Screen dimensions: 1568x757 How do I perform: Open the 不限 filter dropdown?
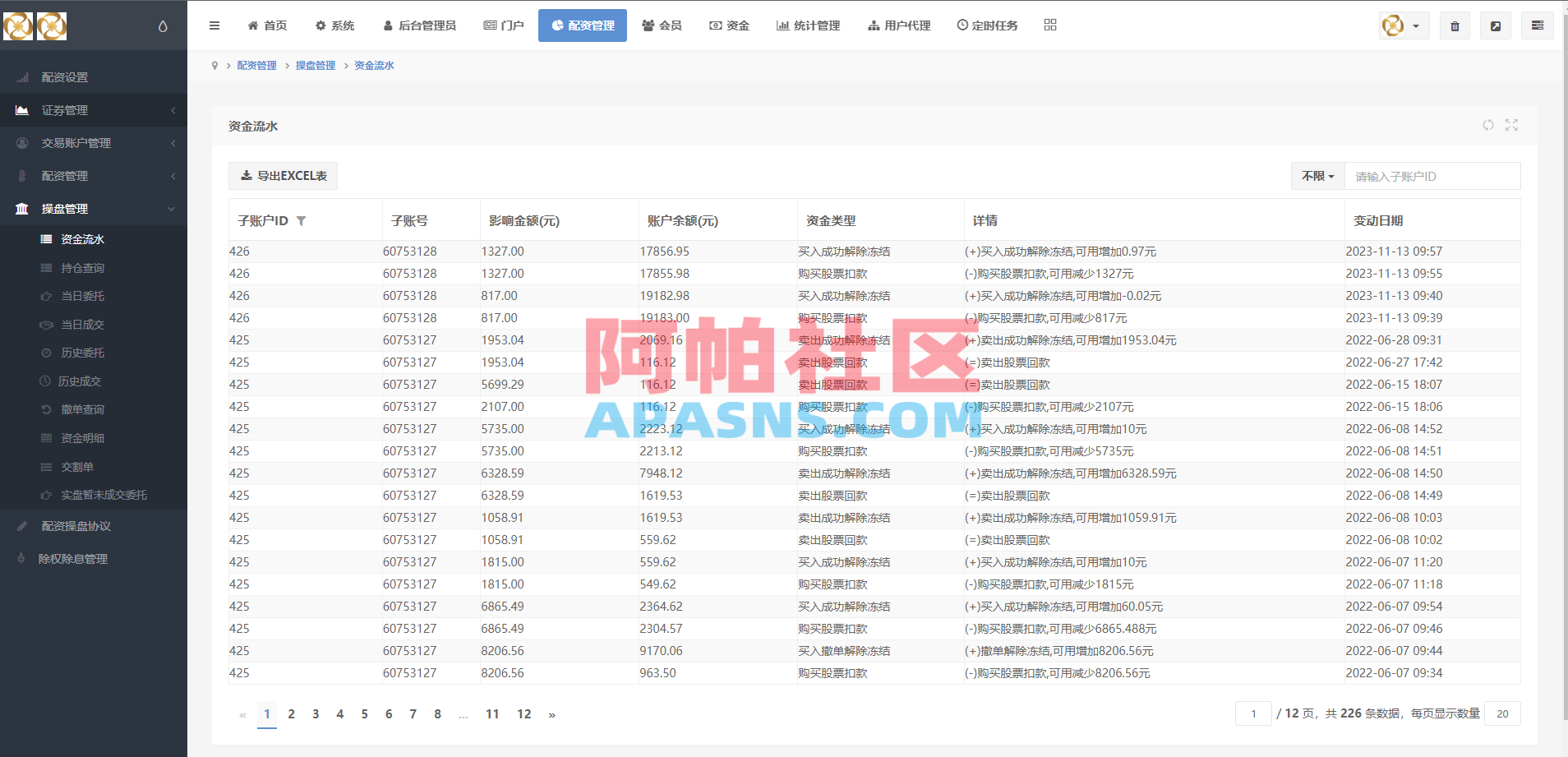1317,175
